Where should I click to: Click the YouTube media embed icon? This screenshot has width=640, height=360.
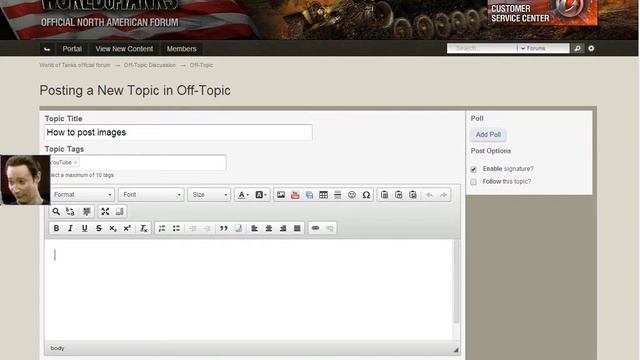click(295, 195)
